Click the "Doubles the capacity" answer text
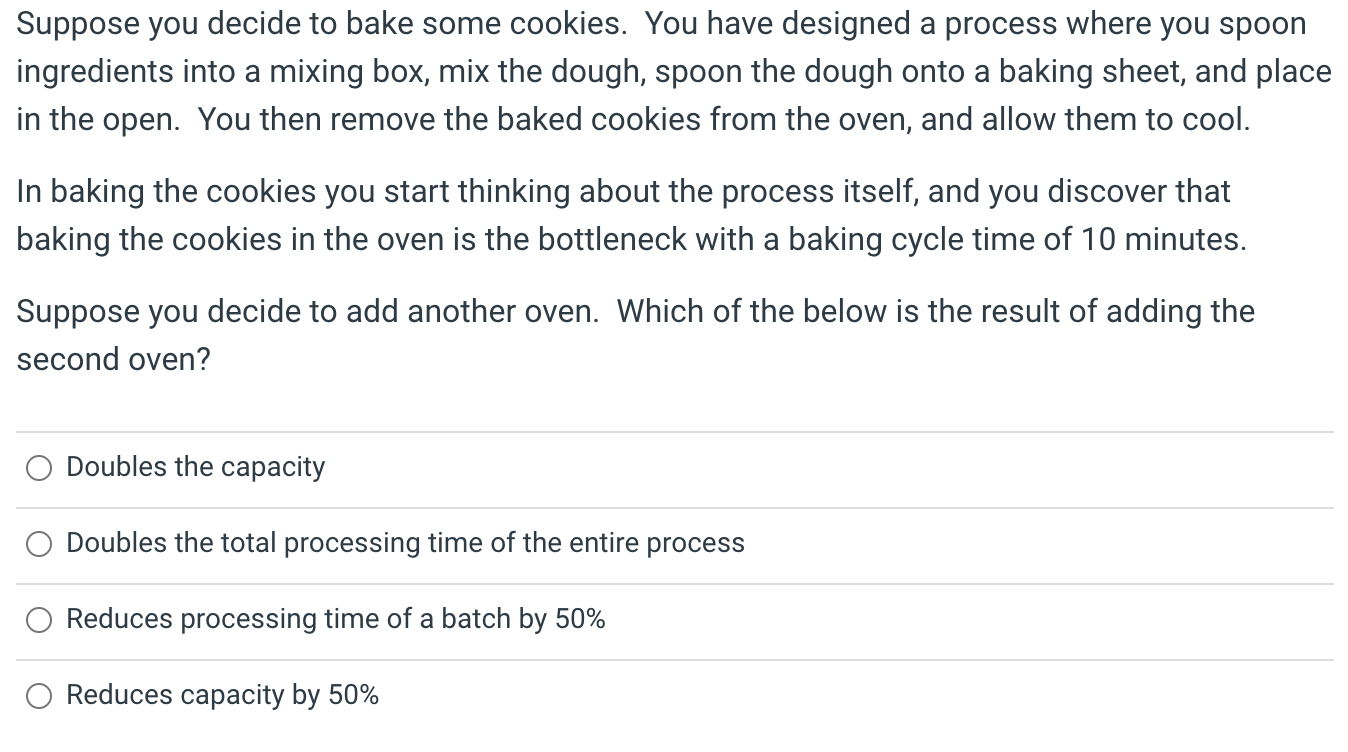The image size is (1348, 752). click(x=195, y=467)
